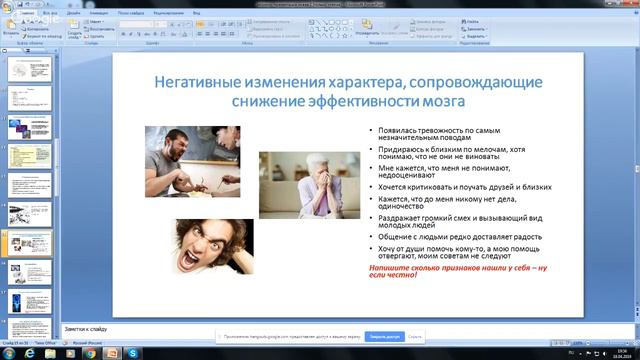Click the zoom percentage in status bar
640x360 pixels.
pos(578,343)
